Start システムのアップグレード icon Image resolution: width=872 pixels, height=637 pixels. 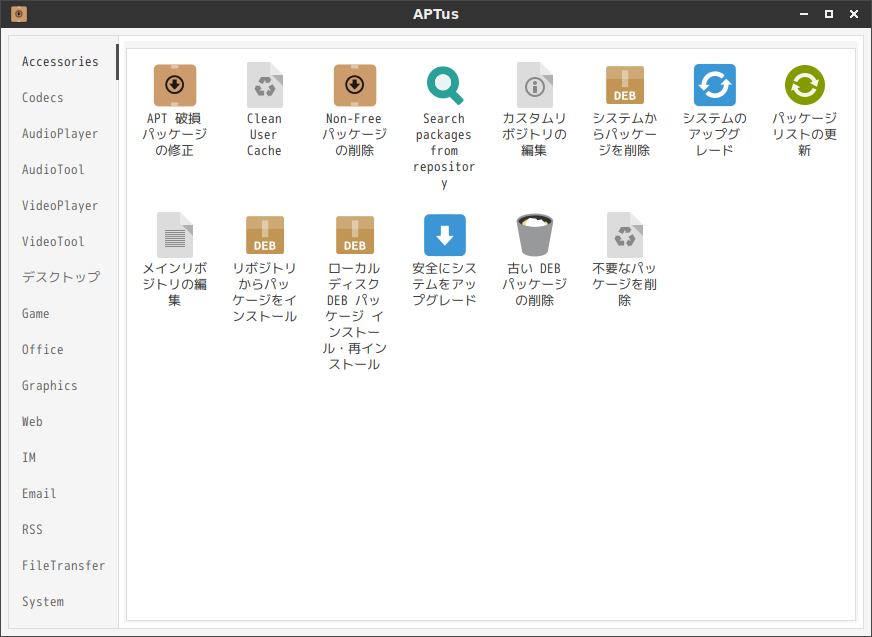pyautogui.click(x=715, y=85)
